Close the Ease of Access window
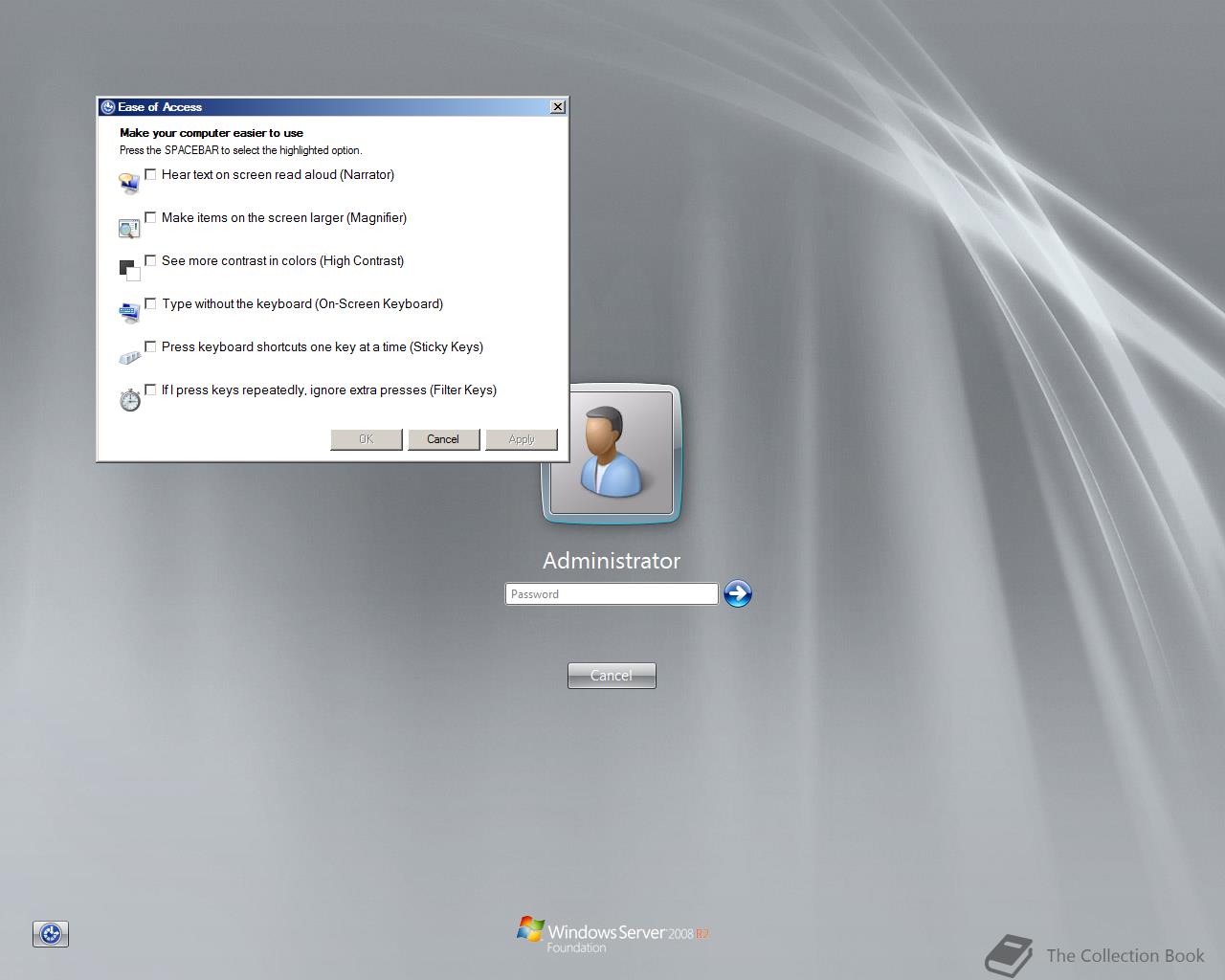The image size is (1225, 980). pos(558,107)
